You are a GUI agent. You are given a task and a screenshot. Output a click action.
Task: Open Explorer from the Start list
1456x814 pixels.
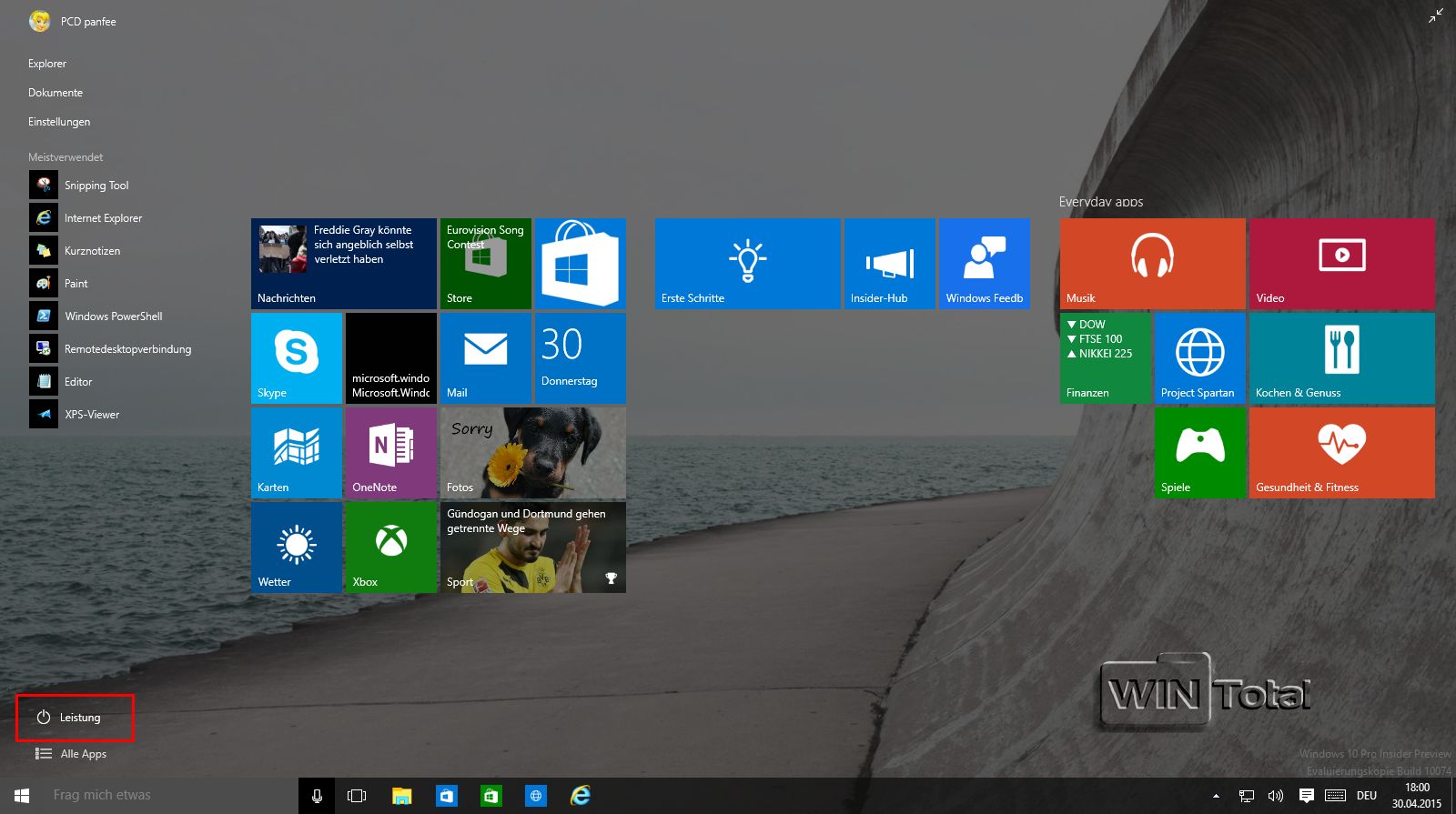[47, 64]
